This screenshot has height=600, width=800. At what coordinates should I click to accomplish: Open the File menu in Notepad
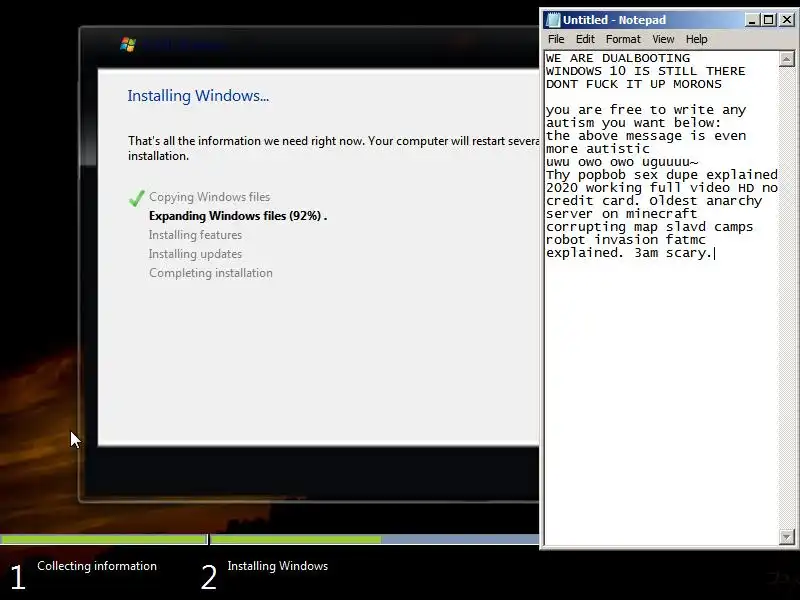pyautogui.click(x=556, y=39)
